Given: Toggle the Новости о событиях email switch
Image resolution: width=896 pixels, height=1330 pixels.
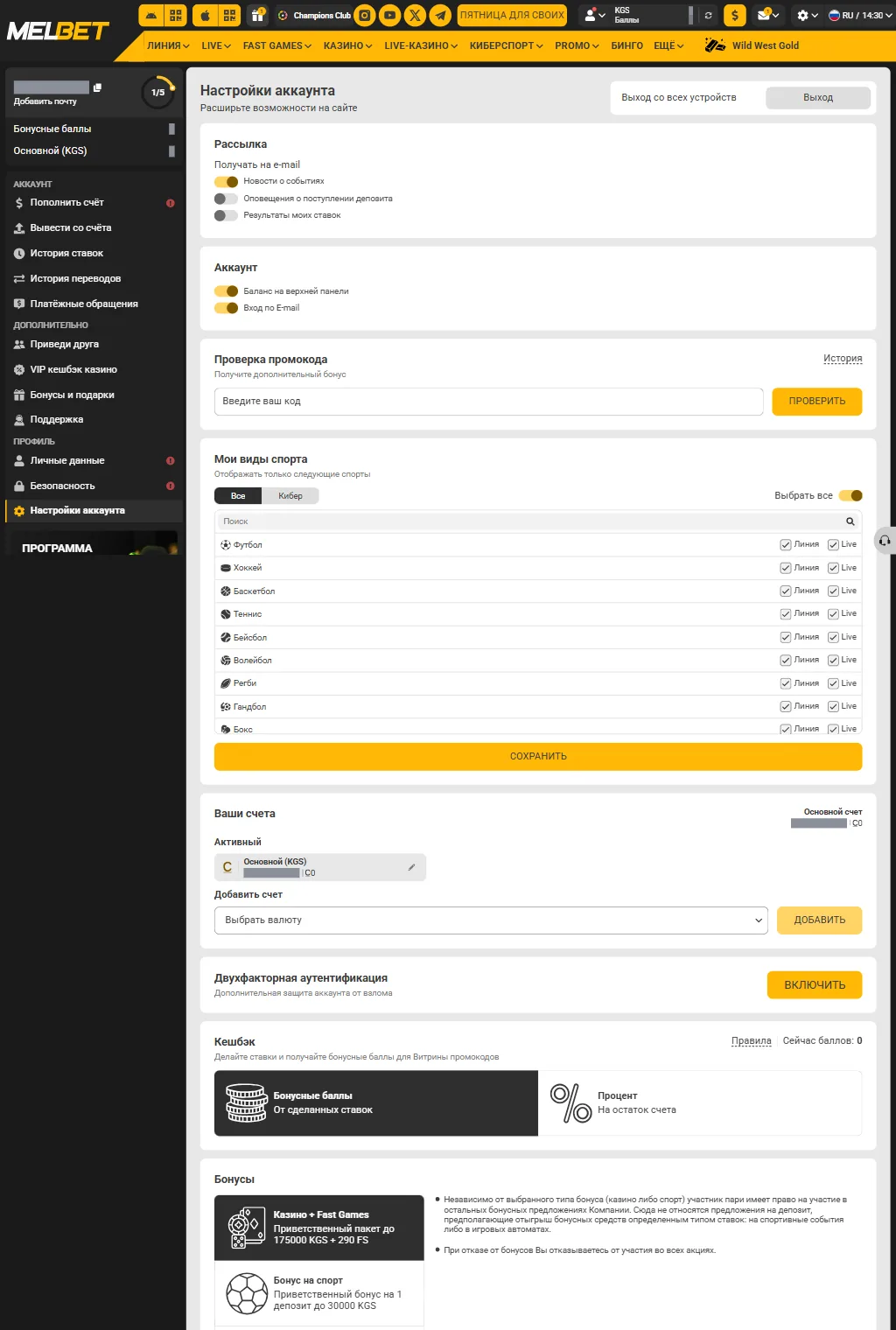Looking at the screenshot, I should tap(226, 181).
